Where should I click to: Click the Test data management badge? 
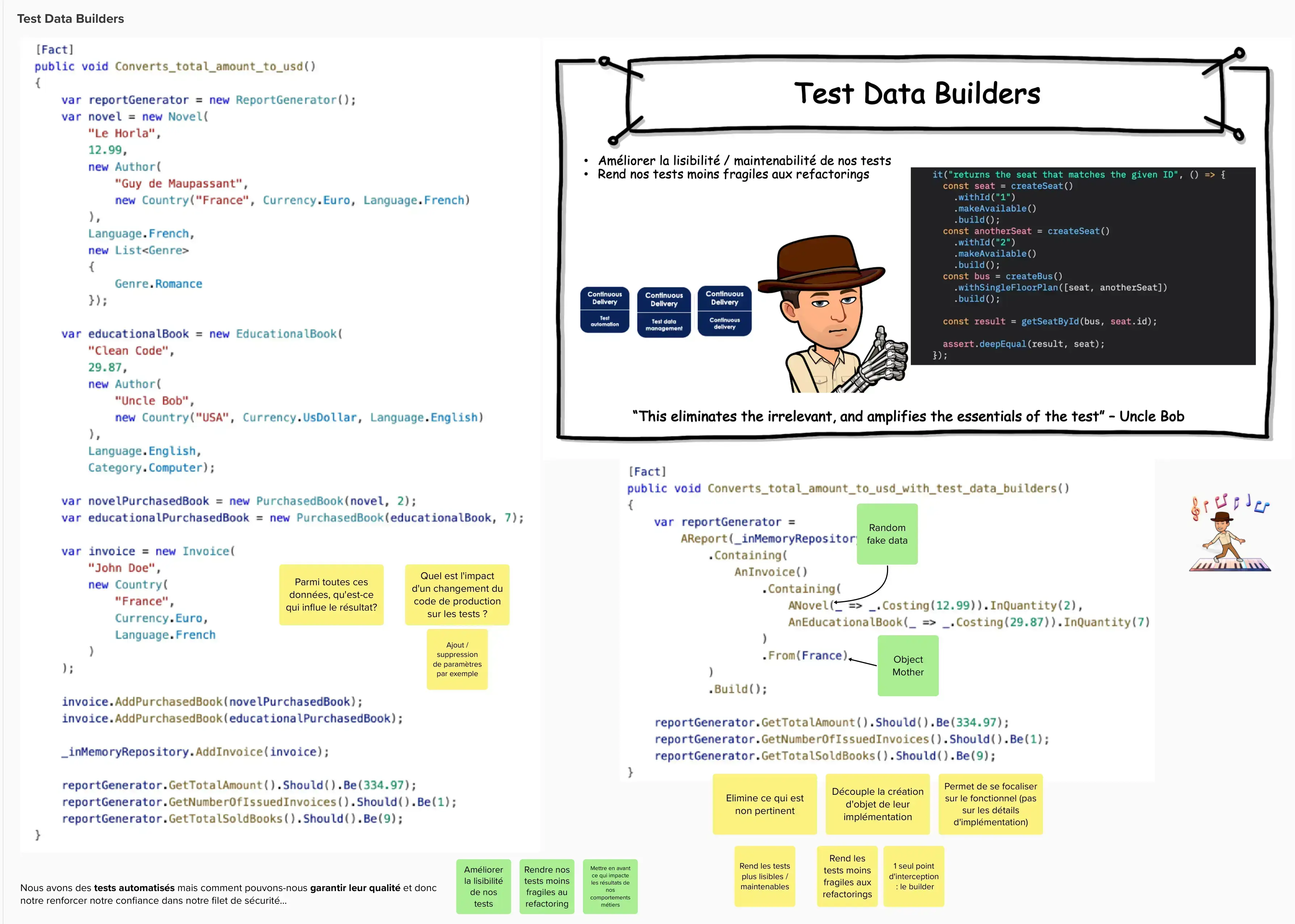[x=664, y=312]
